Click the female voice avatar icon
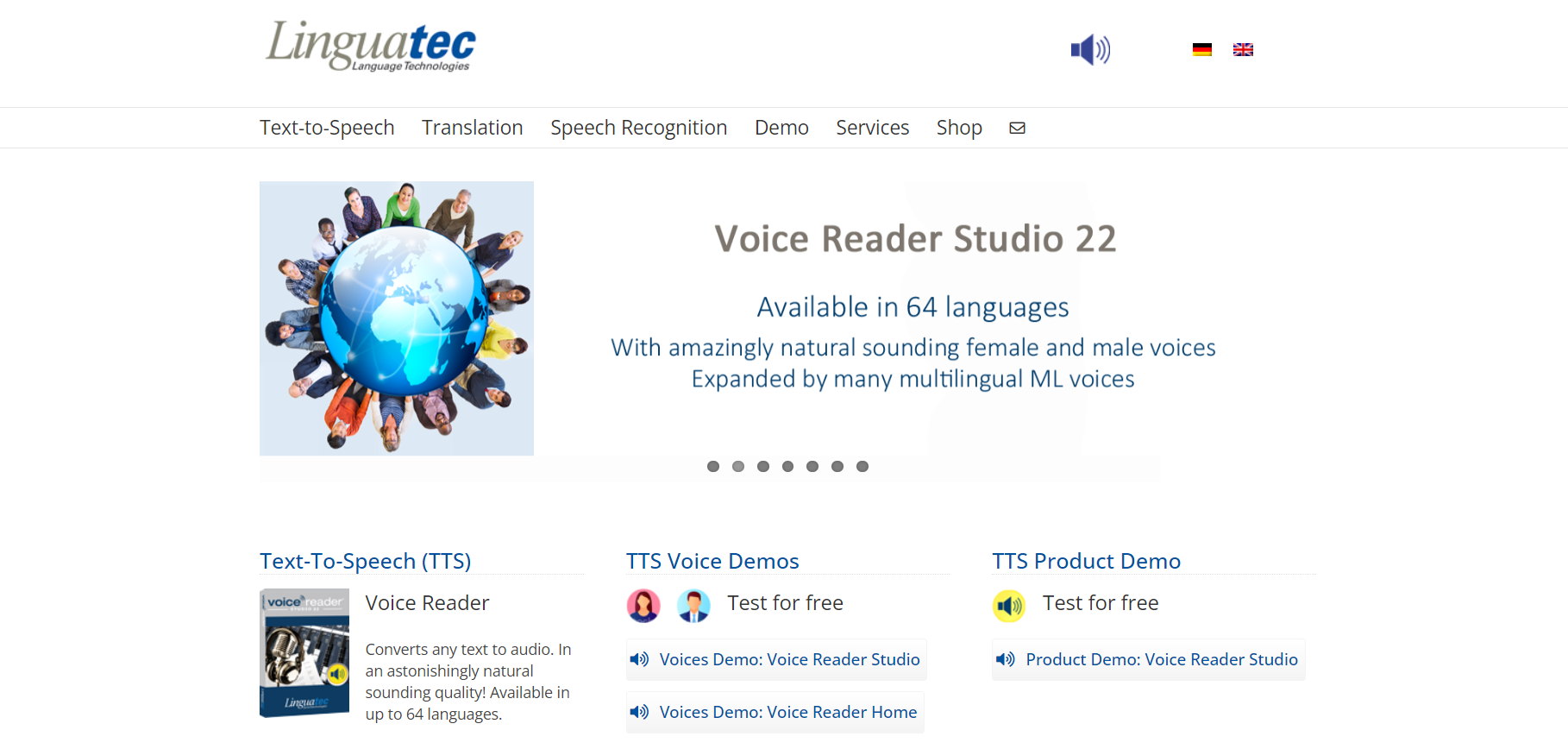Viewport: 1568px width, 749px height. tap(643, 606)
